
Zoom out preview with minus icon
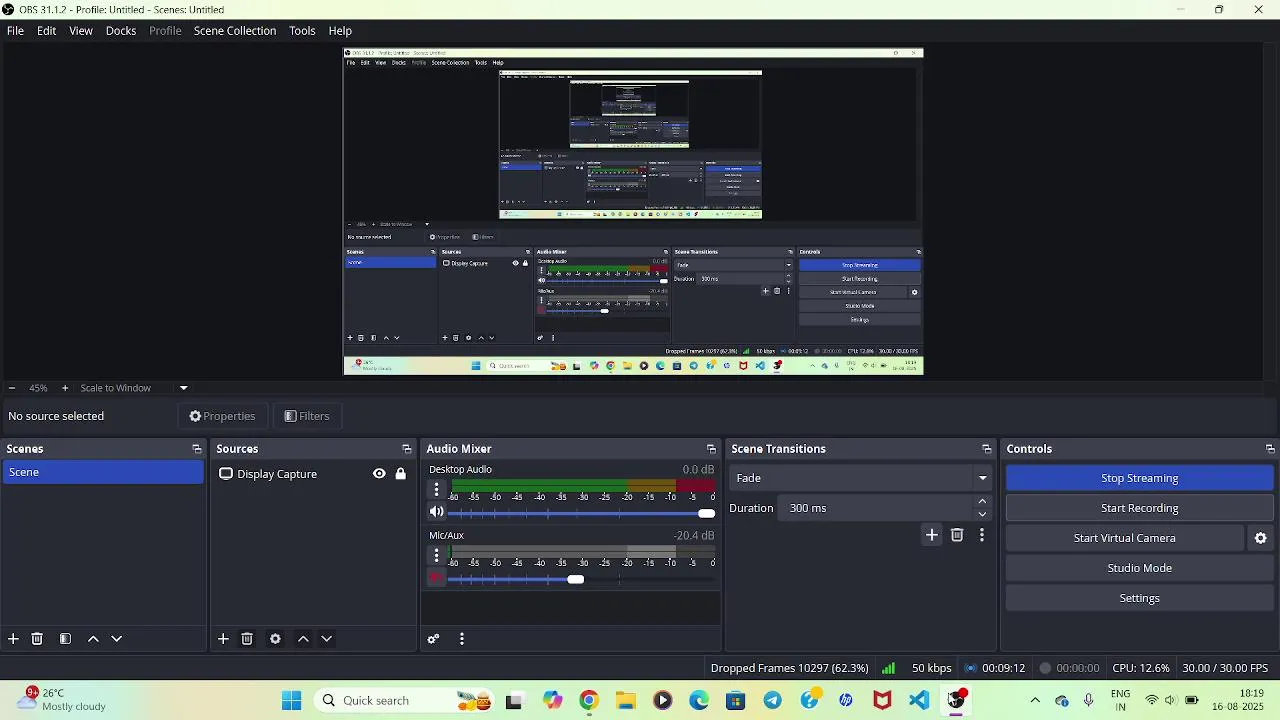11,388
